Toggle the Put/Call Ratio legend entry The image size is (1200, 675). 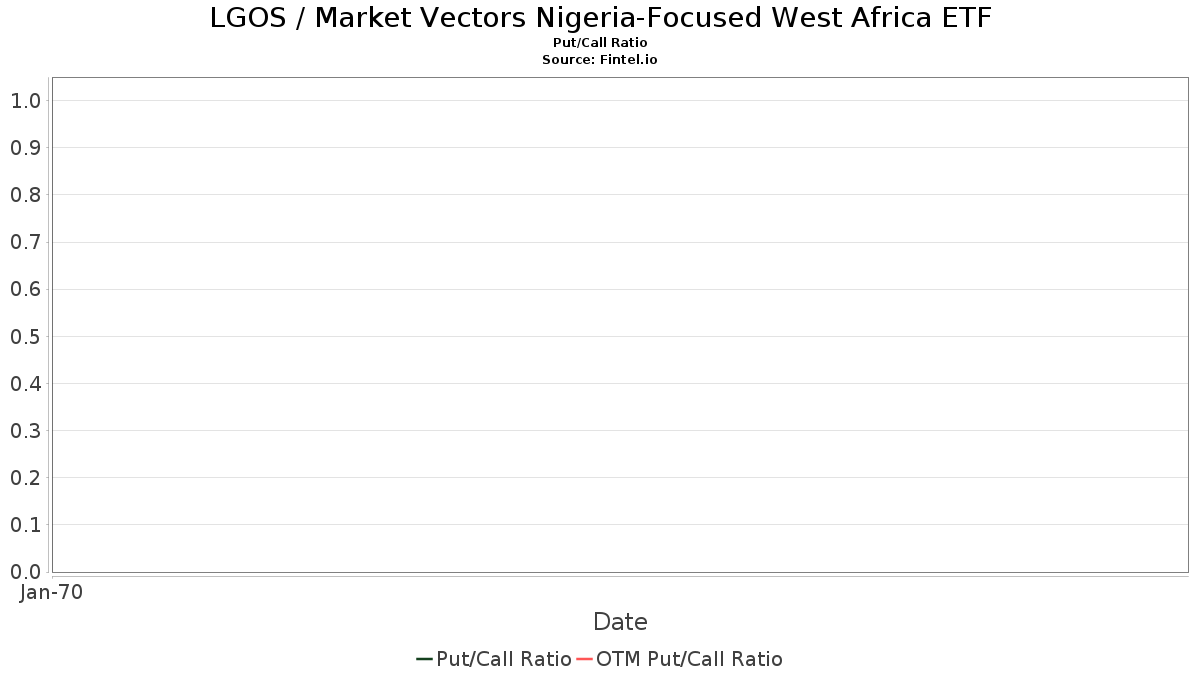click(503, 659)
